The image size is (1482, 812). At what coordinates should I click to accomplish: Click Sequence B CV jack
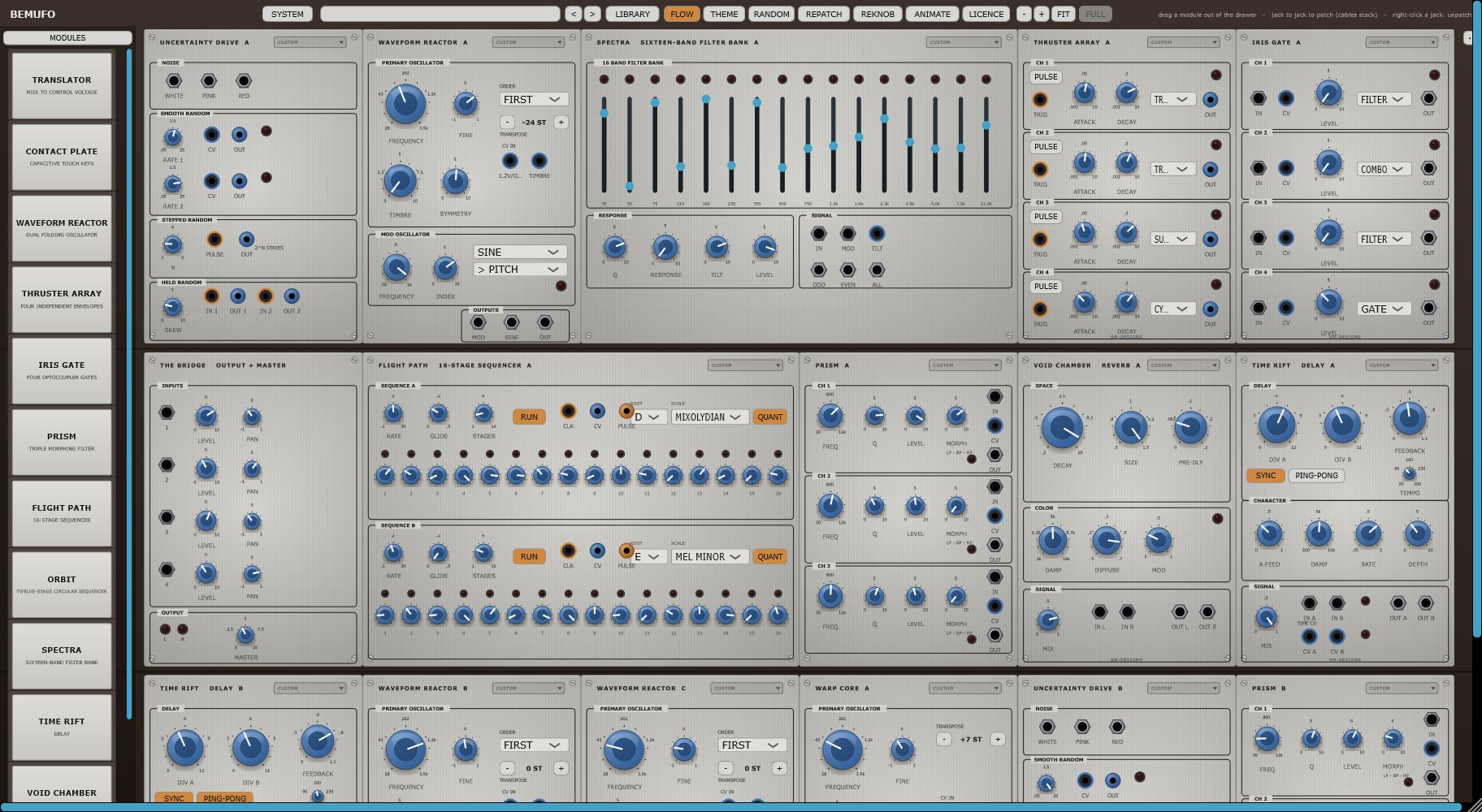click(597, 551)
